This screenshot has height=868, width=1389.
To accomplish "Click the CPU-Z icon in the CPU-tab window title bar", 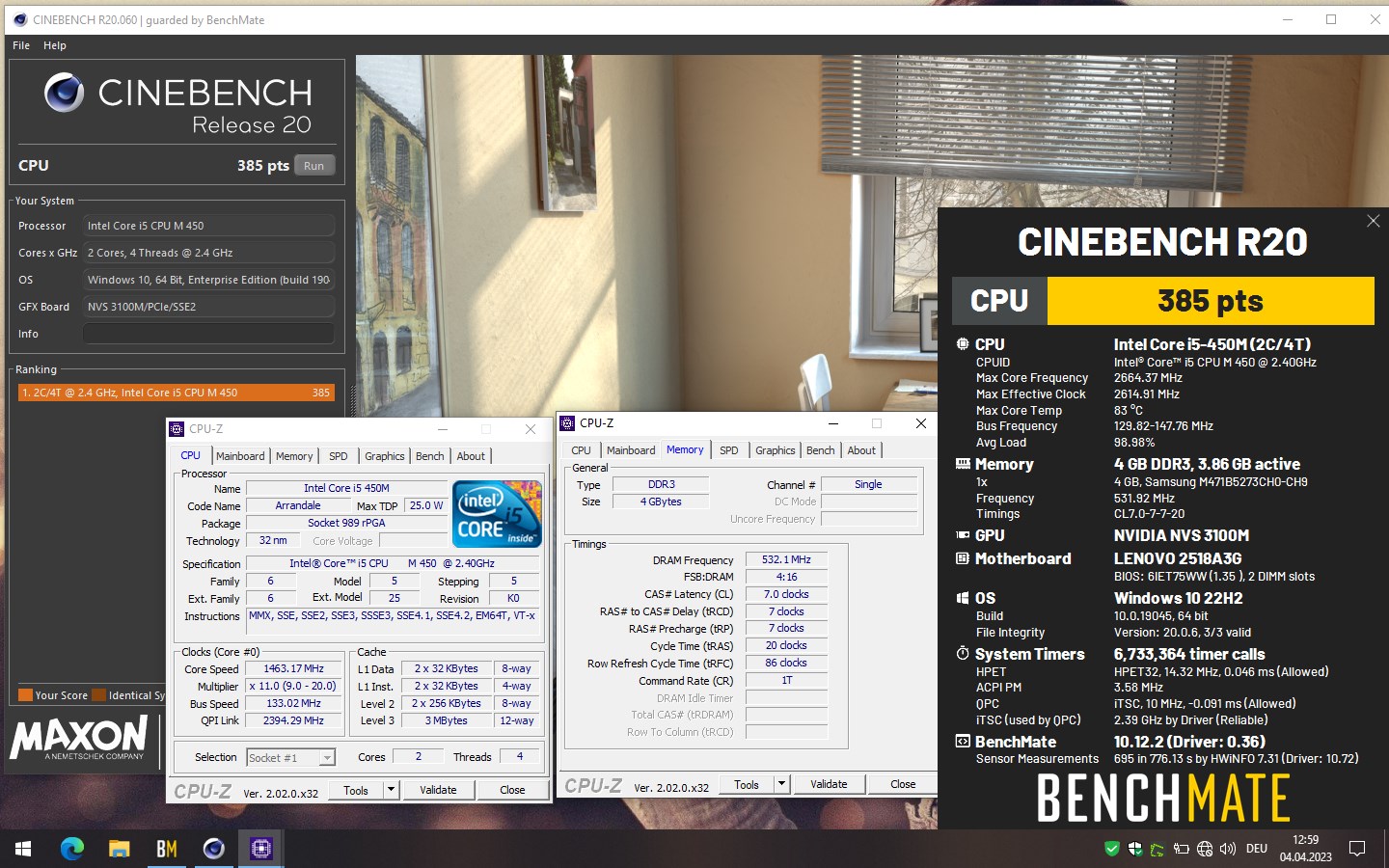I will [177, 429].
